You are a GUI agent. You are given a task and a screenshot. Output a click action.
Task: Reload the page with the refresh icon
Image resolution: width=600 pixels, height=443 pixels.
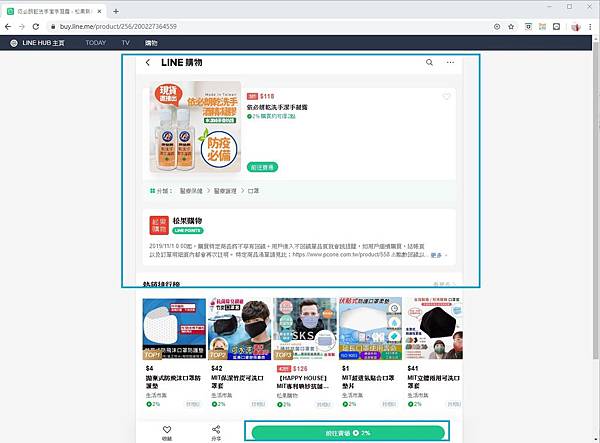coord(36,26)
